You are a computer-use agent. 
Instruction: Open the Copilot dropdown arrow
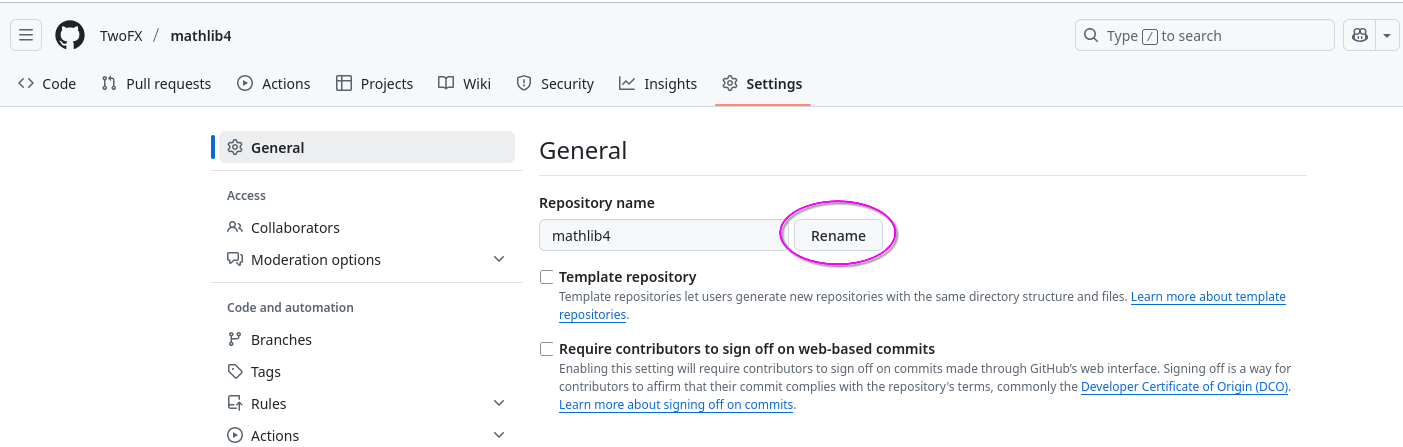(x=1387, y=36)
